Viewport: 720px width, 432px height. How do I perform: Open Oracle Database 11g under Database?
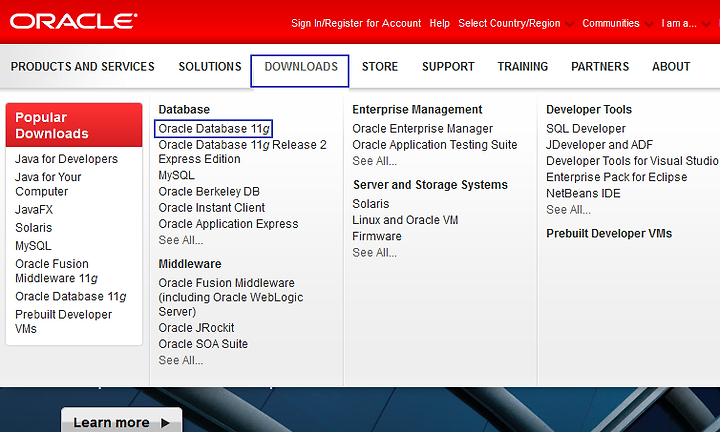point(214,129)
